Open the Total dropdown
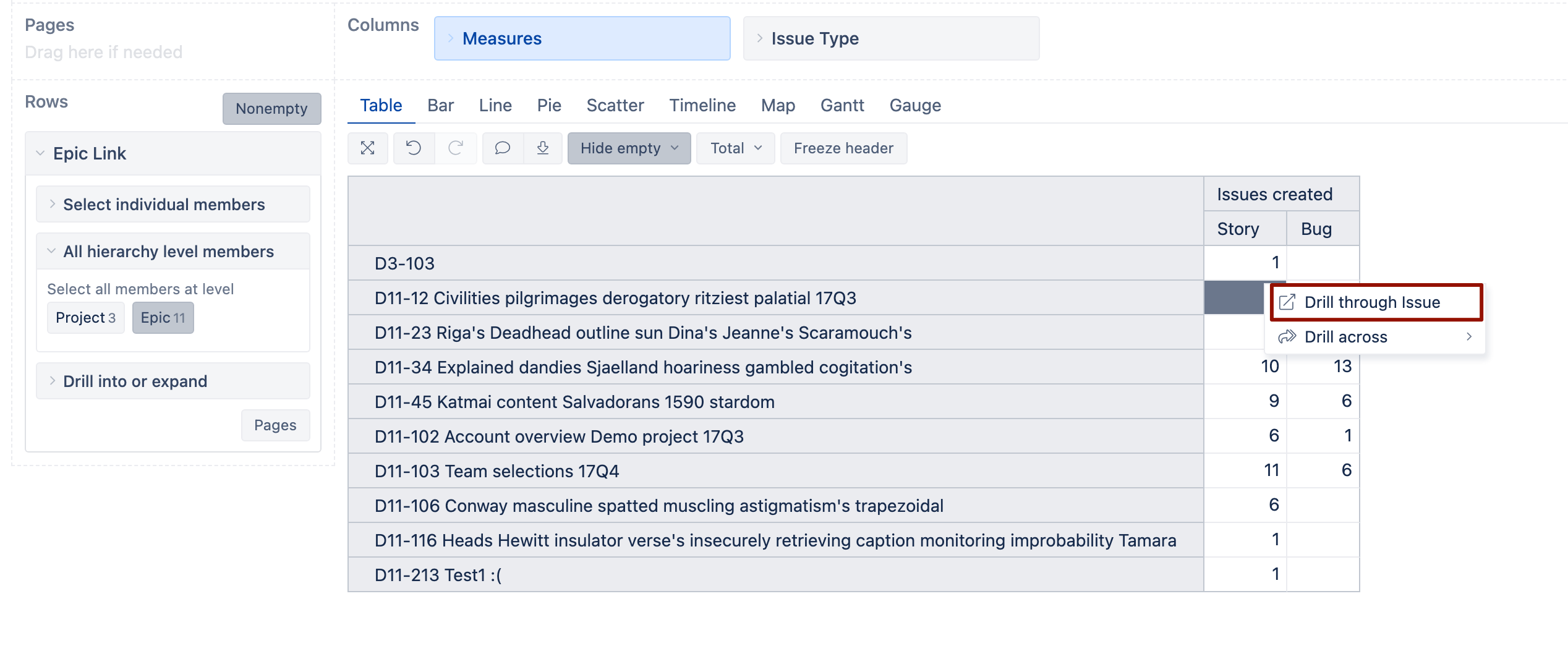 [735, 148]
